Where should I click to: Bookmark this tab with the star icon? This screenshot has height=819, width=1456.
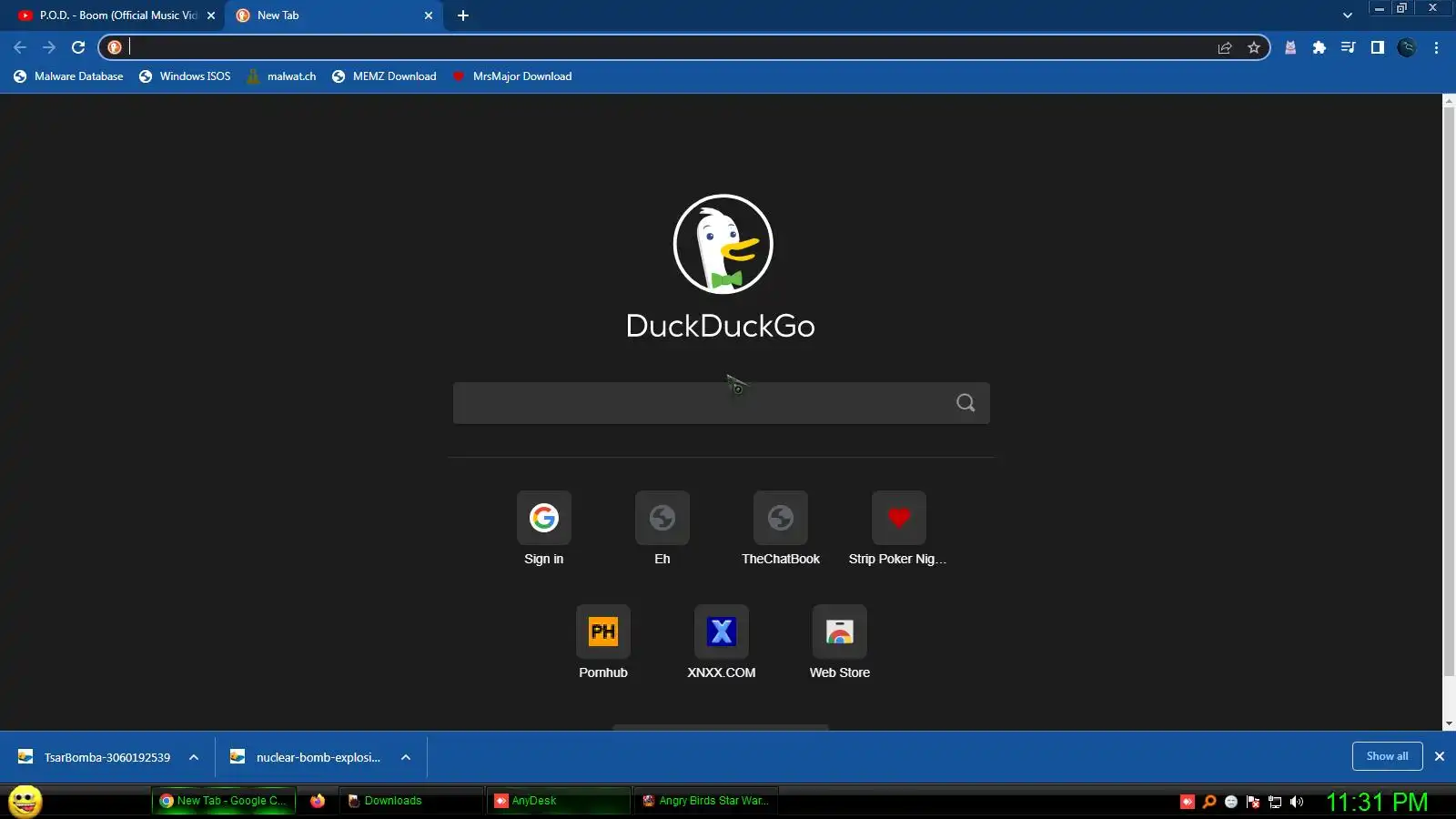(1254, 47)
